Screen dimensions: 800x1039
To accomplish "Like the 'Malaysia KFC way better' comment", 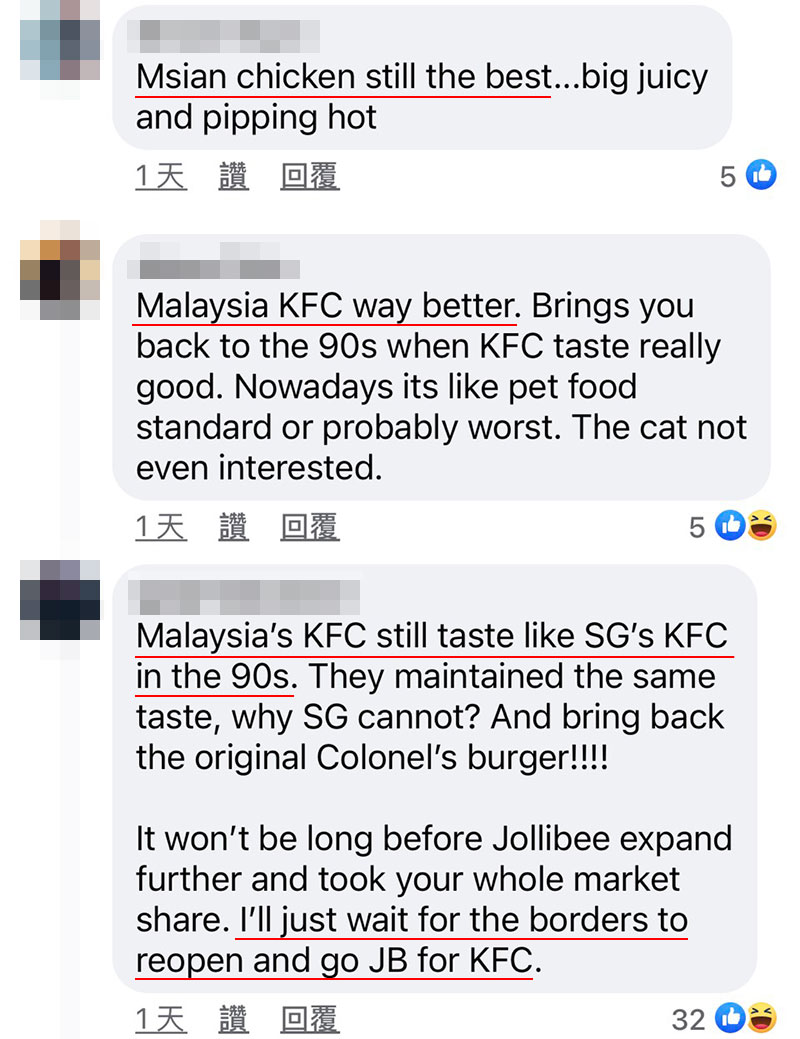I will (x=233, y=527).
